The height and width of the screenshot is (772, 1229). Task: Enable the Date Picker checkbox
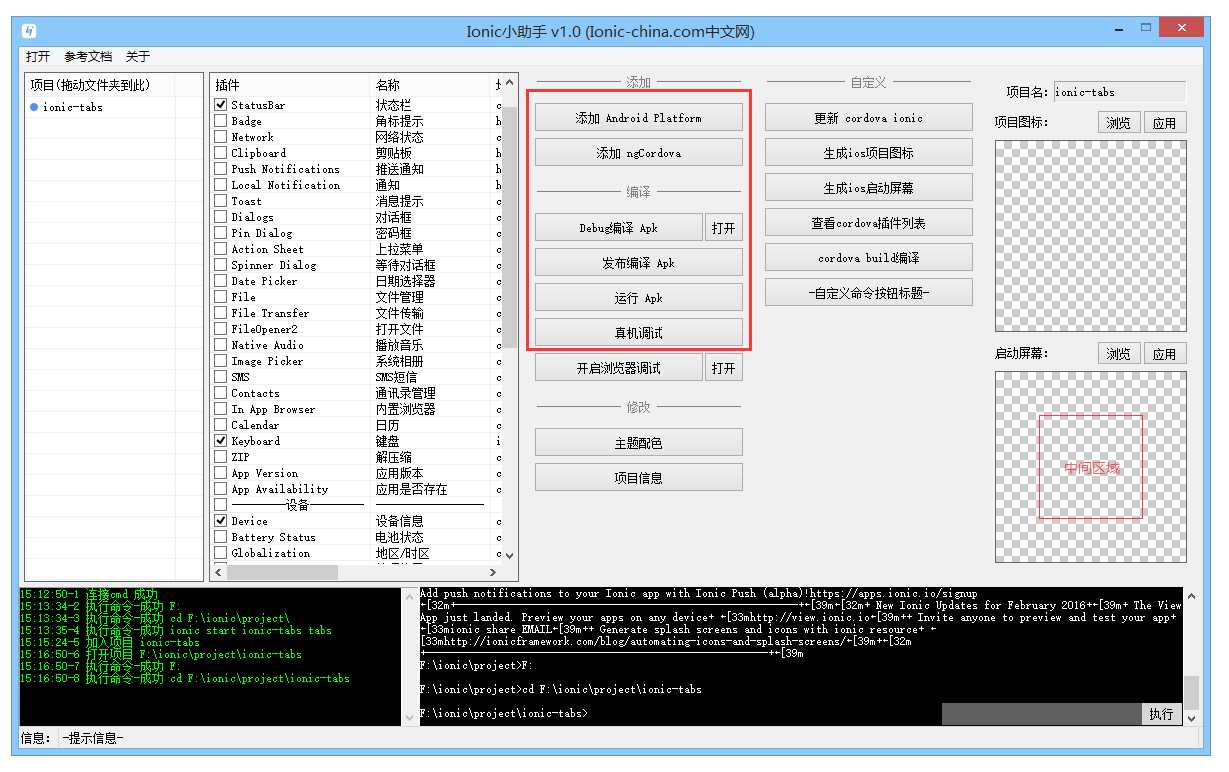pos(221,281)
